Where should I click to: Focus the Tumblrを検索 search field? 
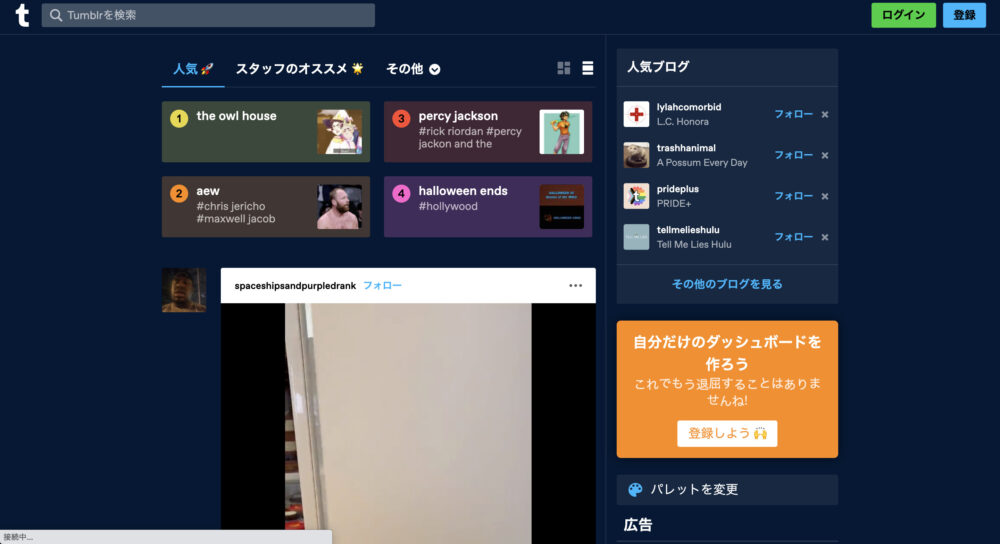(x=208, y=15)
